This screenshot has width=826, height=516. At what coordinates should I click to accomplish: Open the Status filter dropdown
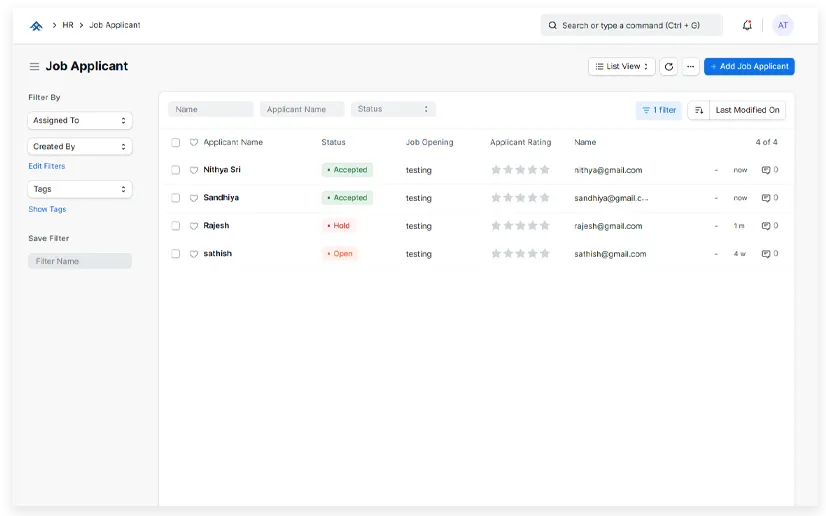(393, 109)
